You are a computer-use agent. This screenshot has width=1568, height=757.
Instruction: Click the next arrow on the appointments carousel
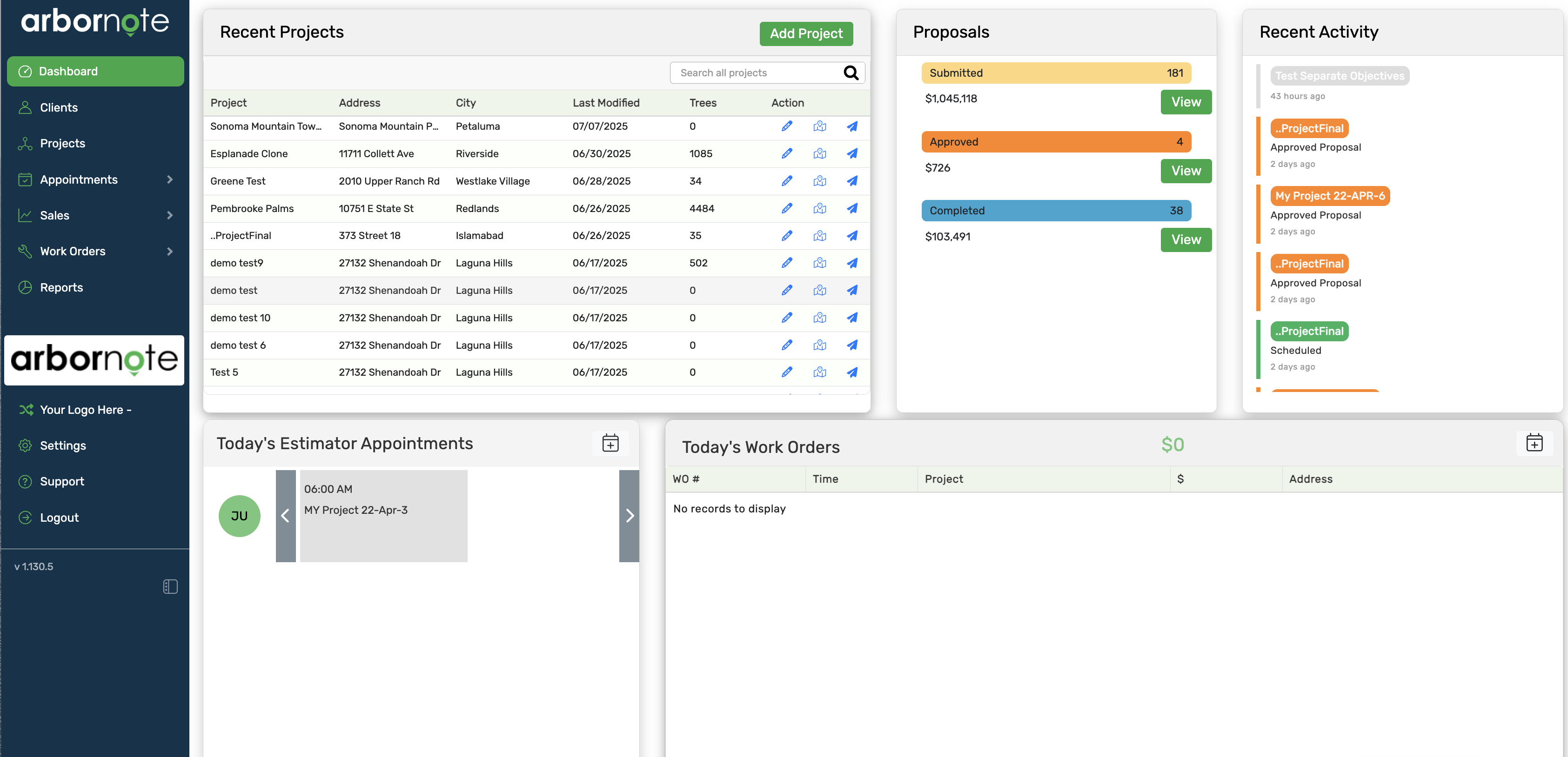[630, 515]
